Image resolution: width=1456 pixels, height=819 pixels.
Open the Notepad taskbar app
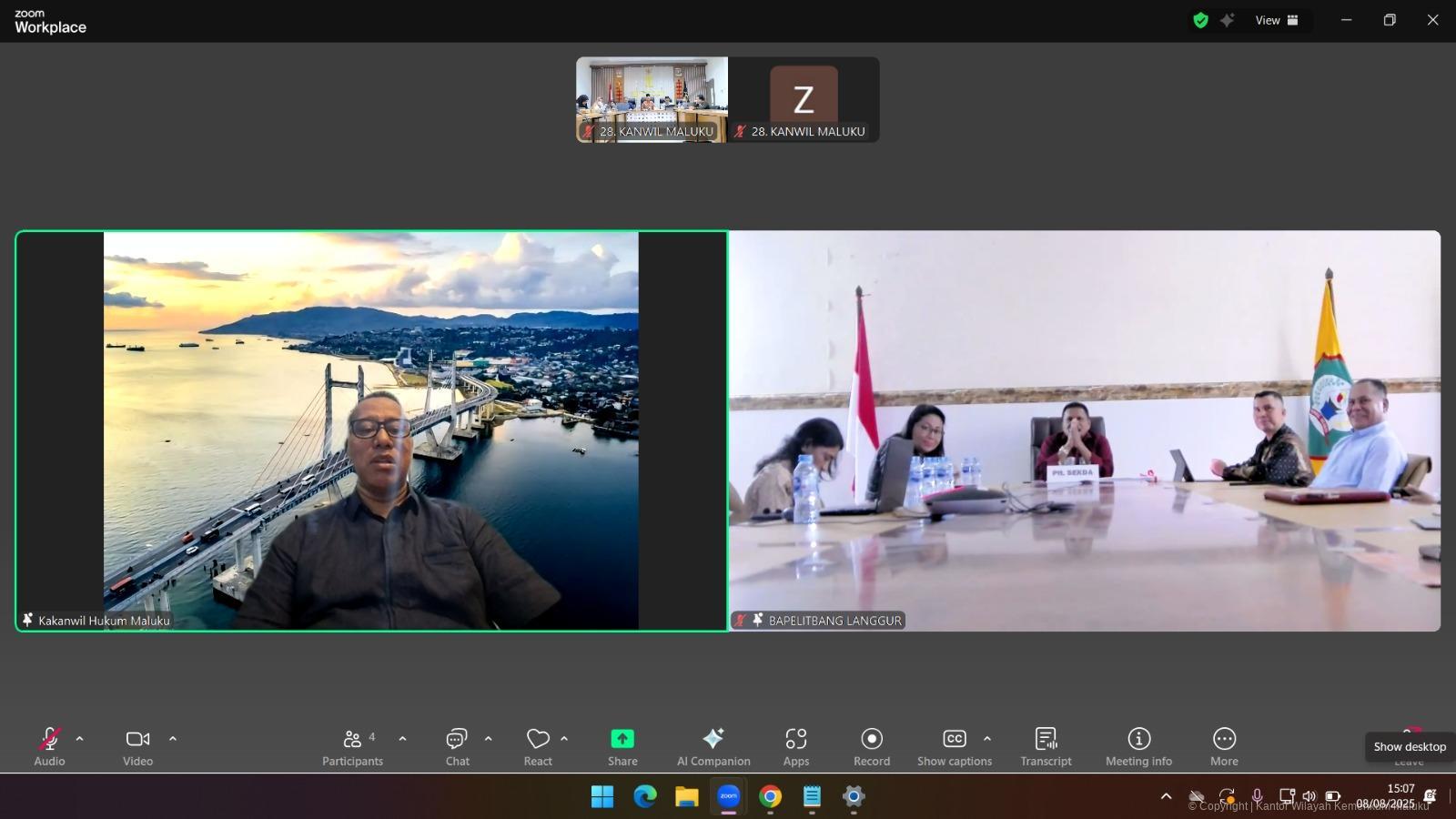(812, 797)
